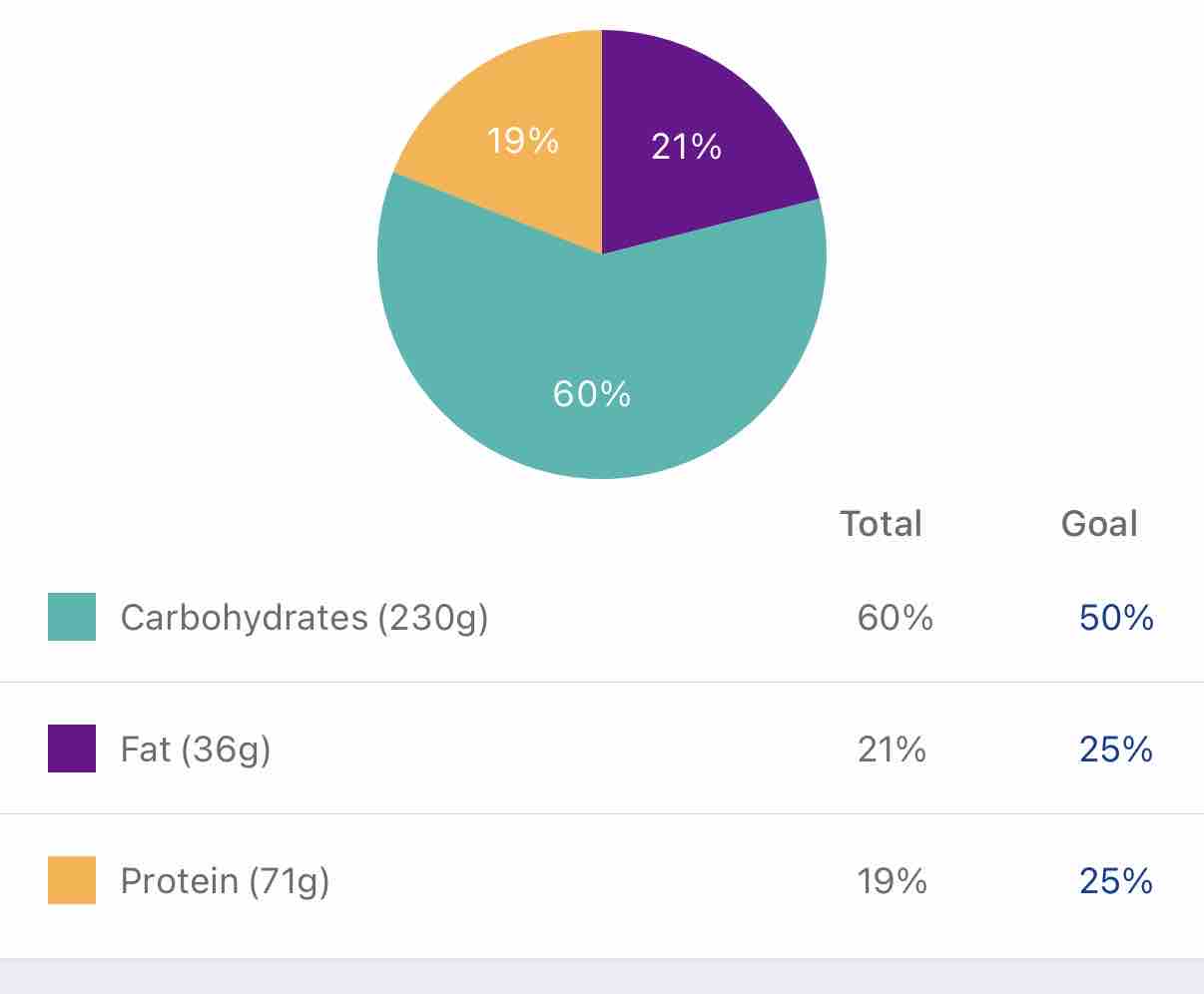Select the Fat total value 21%
The image size is (1204, 994).
coord(892,749)
